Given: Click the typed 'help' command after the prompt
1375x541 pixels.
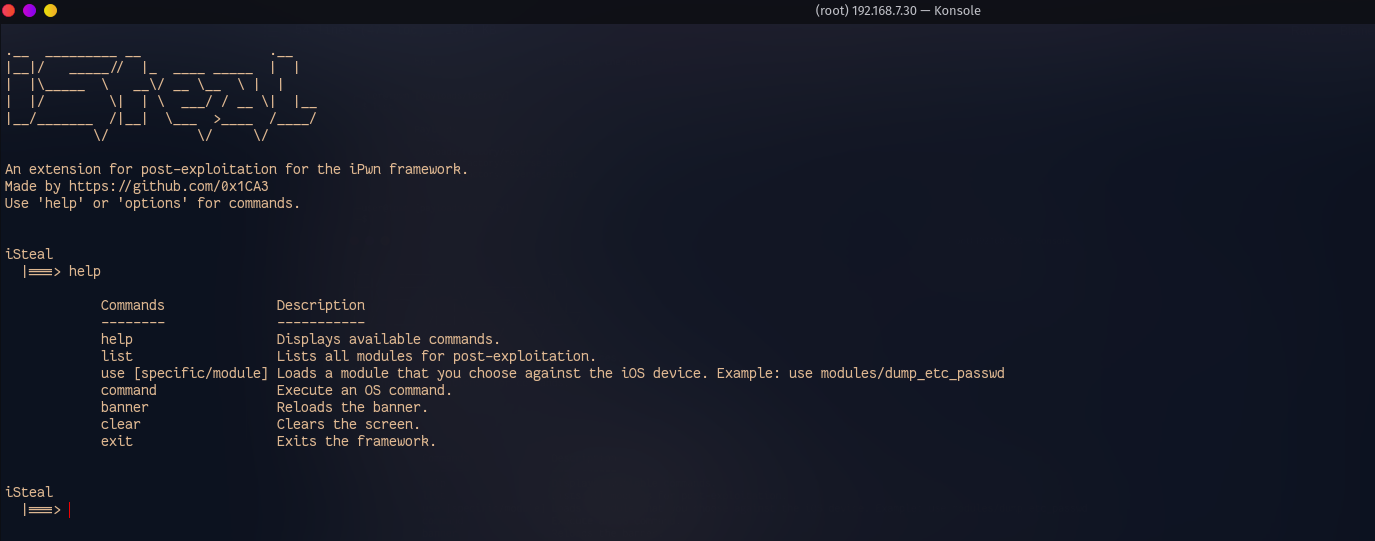Looking at the screenshot, I should coord(85,271).
